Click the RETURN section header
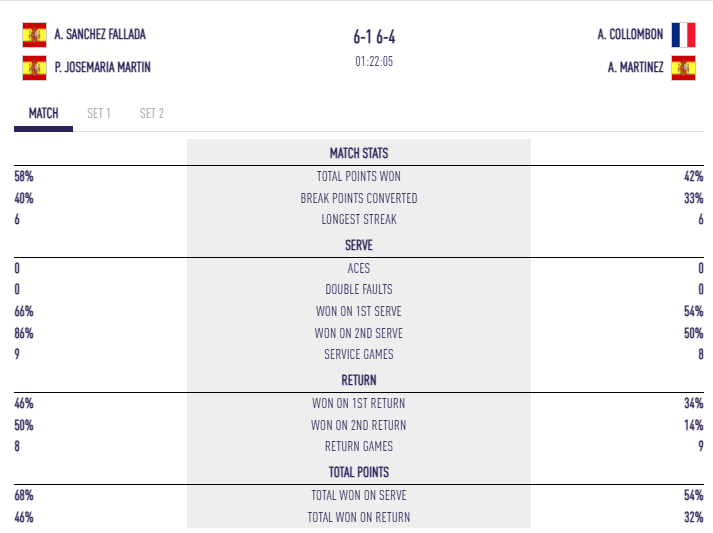The image size is (713, 533). tap(359, 380)
